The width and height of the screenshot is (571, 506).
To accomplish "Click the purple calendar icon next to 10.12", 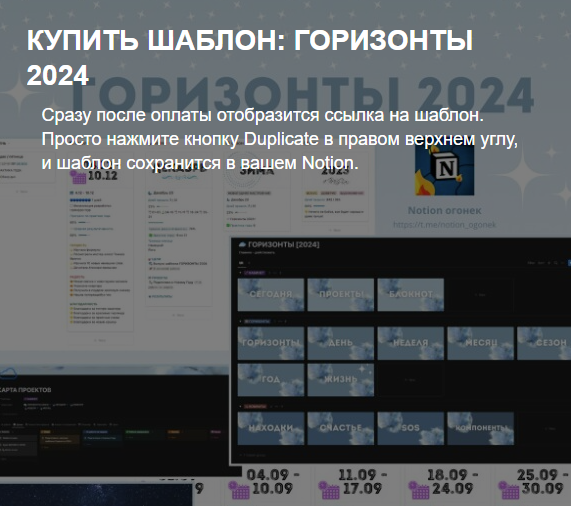I will (78, 177).
